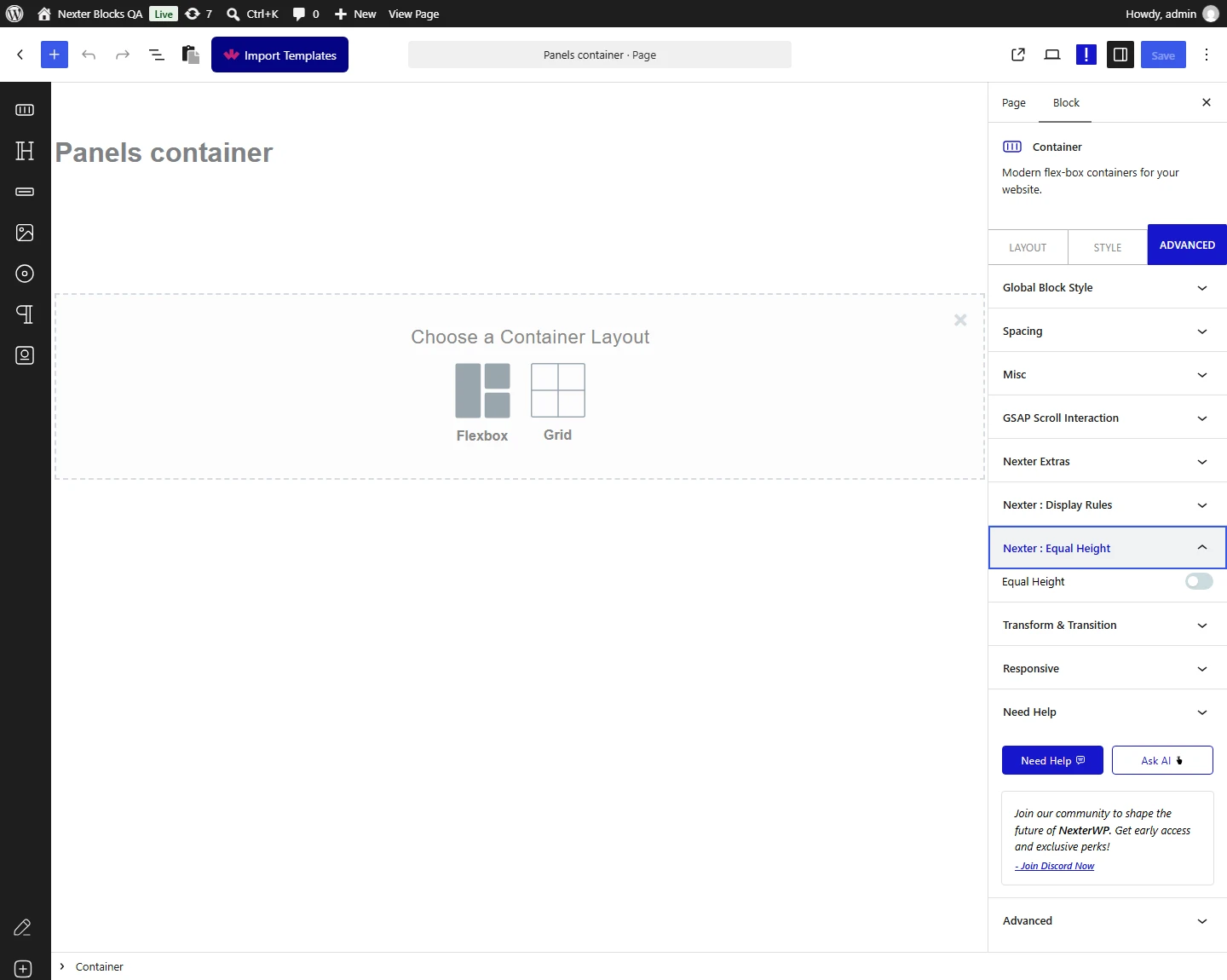
Task: Expand the Spacing section
Action: coord(1108,331)
